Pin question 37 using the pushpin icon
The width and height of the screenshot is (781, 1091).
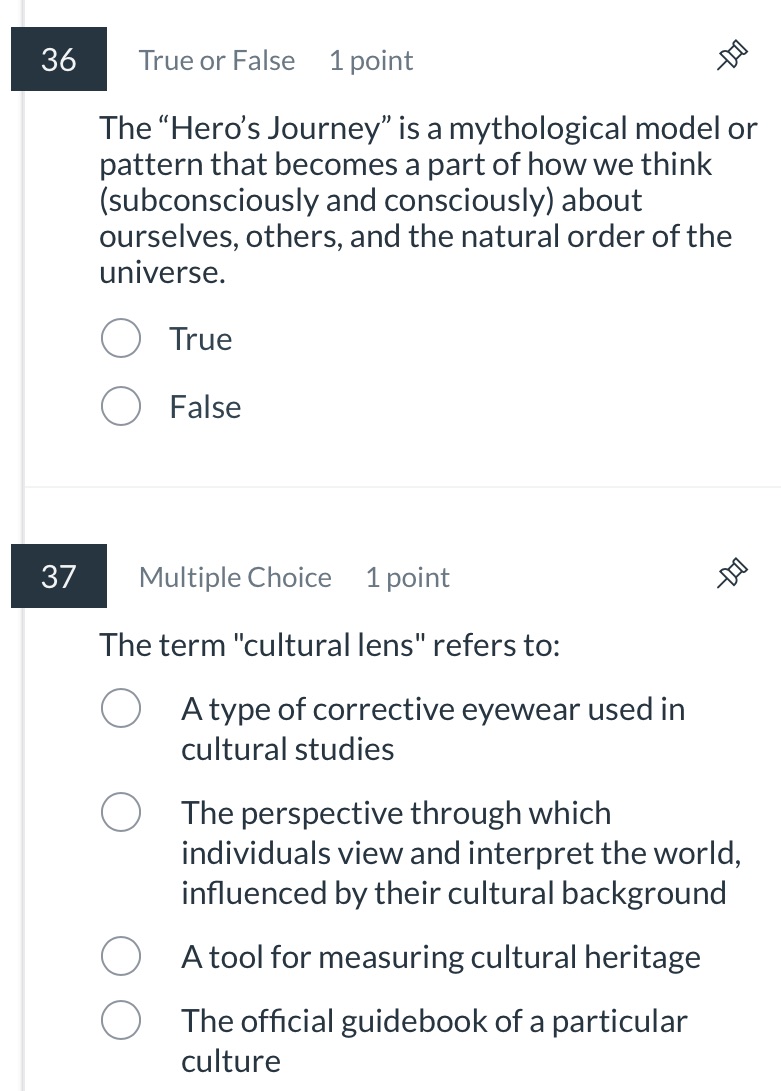click(731, 574)
